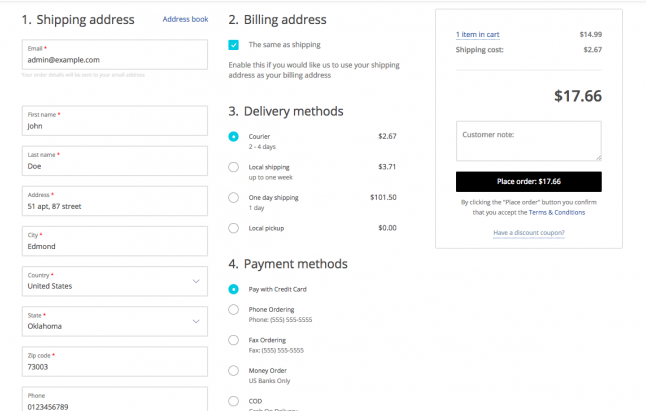
Task: Click the Zip code field
Action: [x=115, y=362]
